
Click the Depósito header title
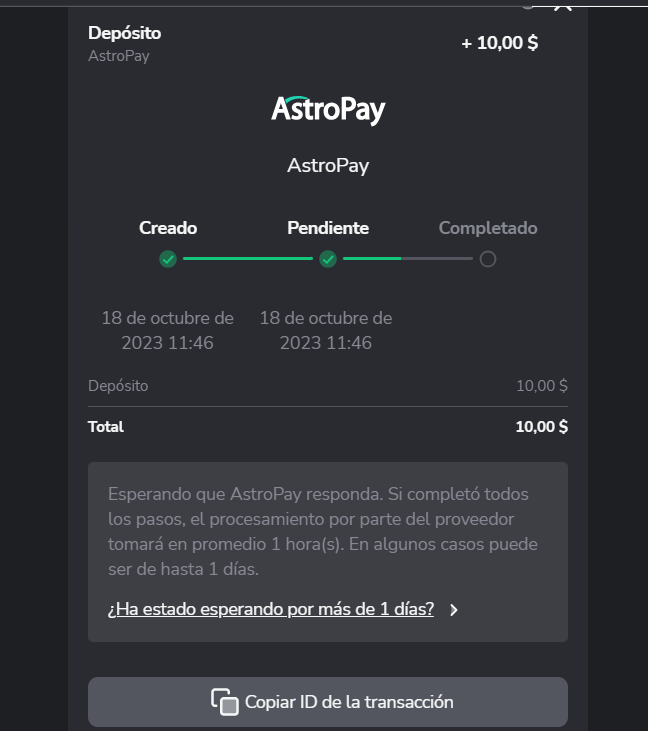point(124,33)
